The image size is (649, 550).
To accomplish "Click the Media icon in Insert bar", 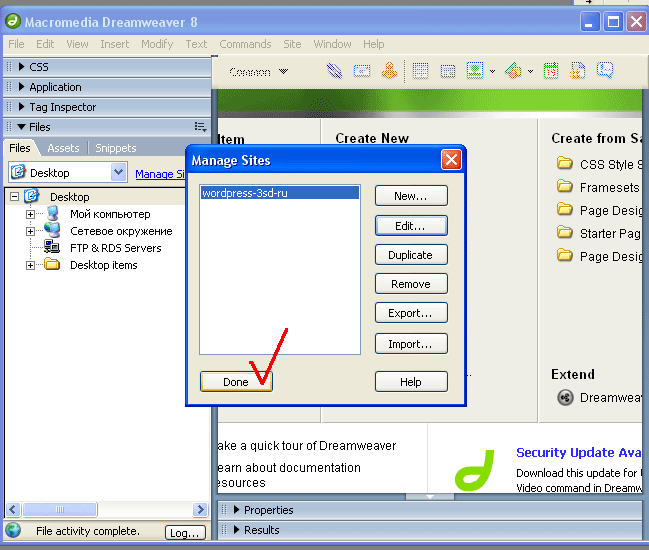I will tap(513, 71).
